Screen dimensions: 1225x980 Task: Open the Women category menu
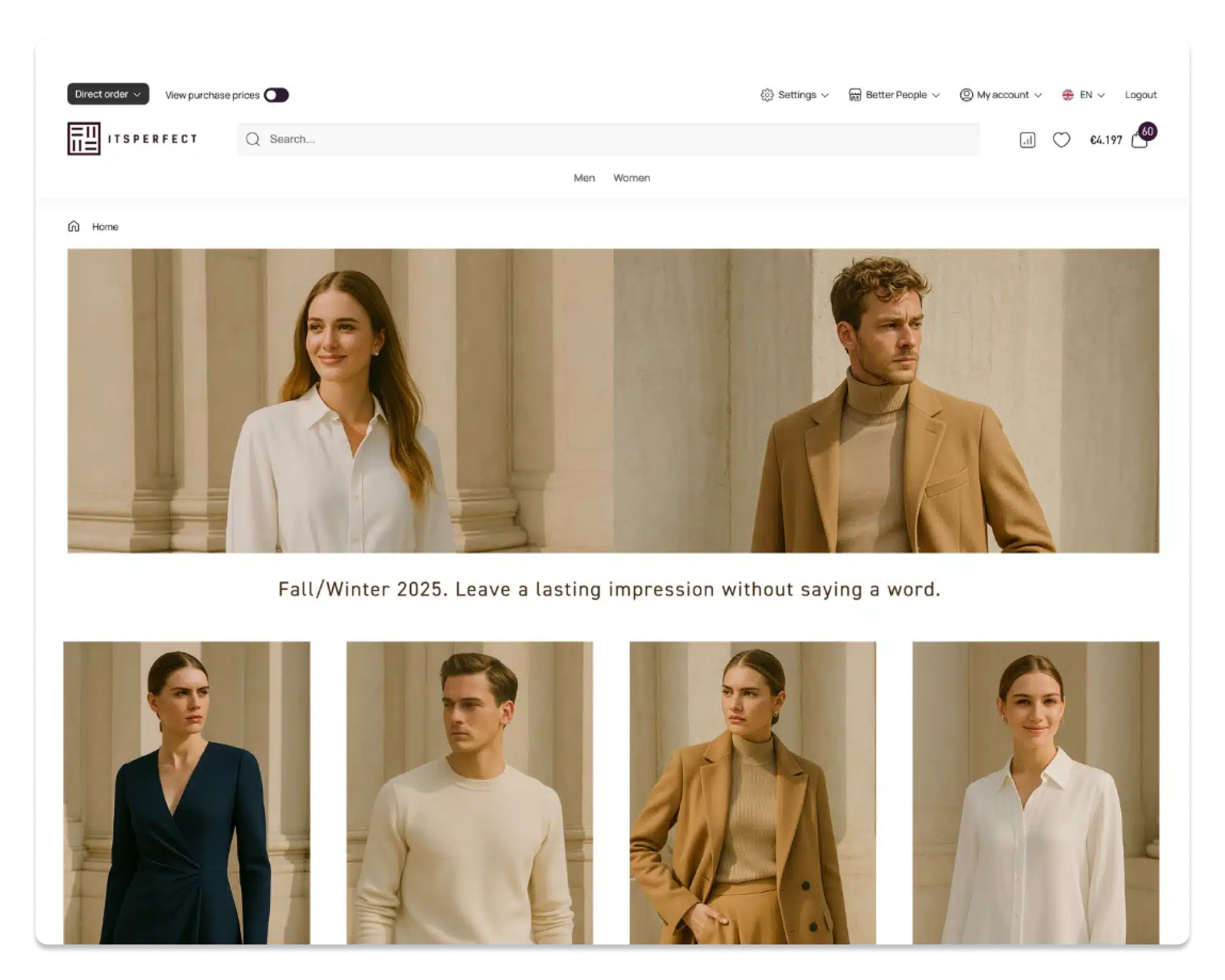(x=631, y=178)
